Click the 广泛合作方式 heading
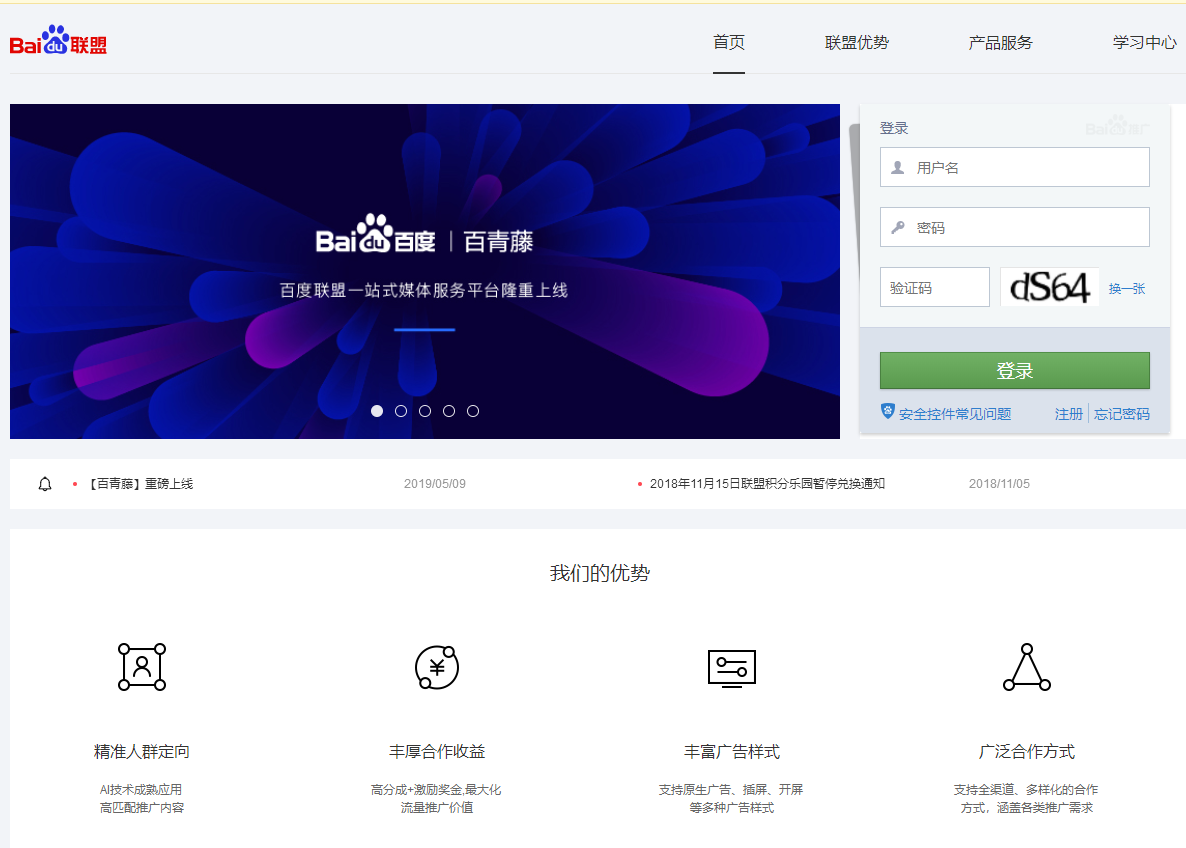Image resolution: width=1186 pixels, height=848 pixels. click(1027, 752)
